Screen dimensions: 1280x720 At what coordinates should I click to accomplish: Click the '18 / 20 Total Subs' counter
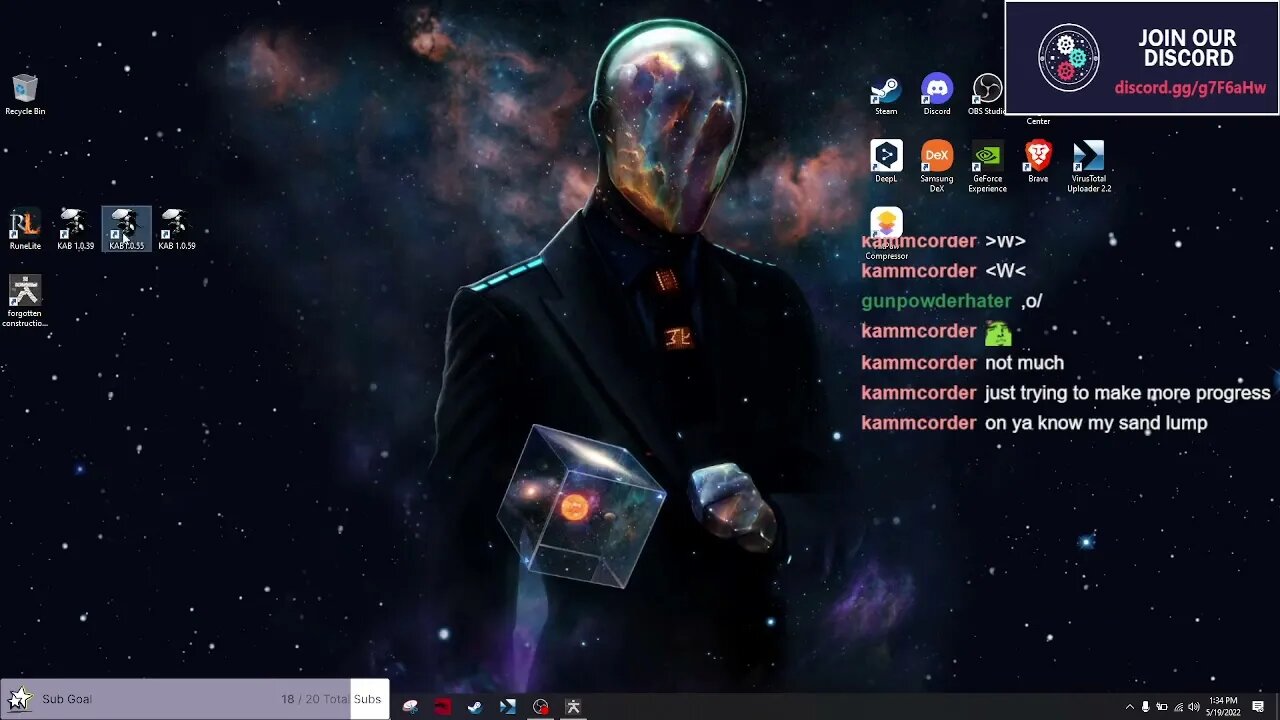(x=331, y=699)
